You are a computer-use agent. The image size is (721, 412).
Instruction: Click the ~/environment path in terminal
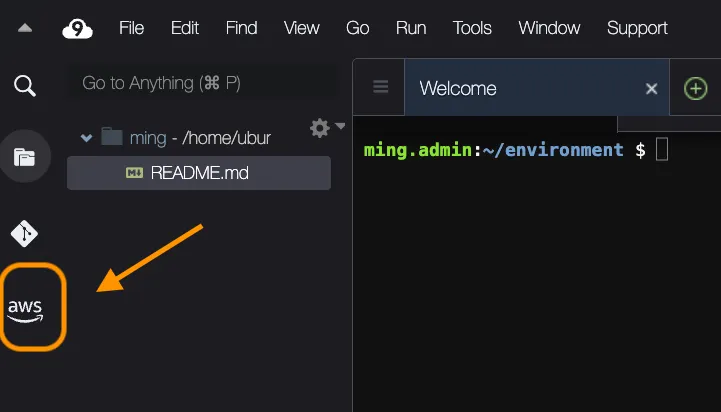point(553,150)
